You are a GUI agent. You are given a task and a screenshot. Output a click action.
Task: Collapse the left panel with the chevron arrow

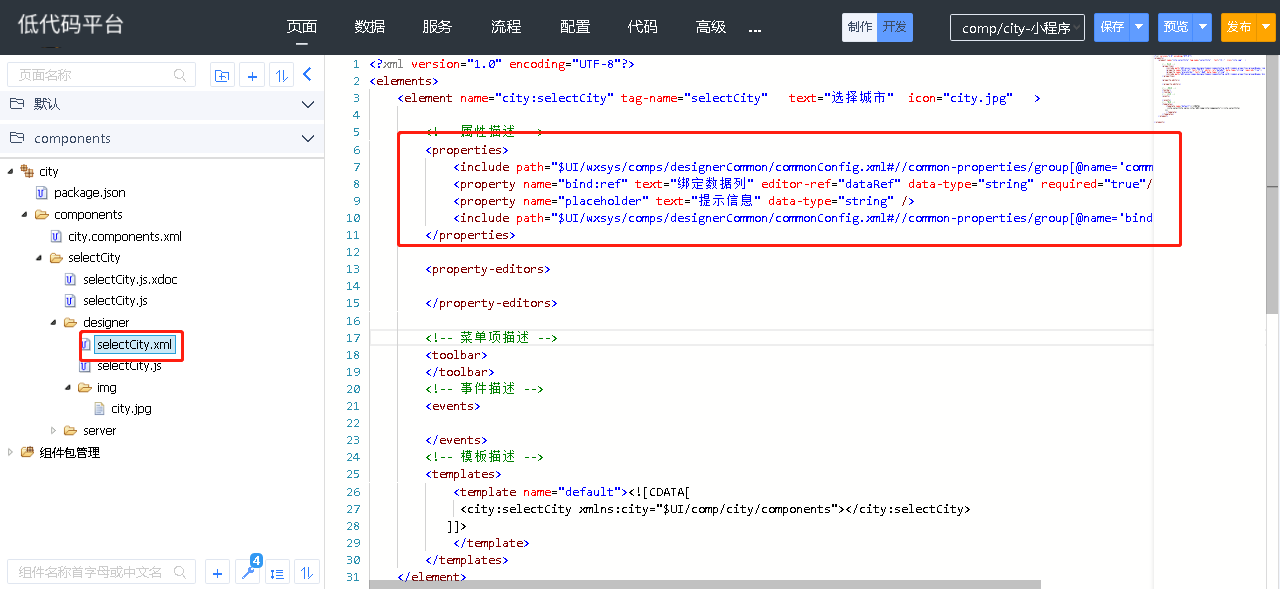tap(308, 74)
